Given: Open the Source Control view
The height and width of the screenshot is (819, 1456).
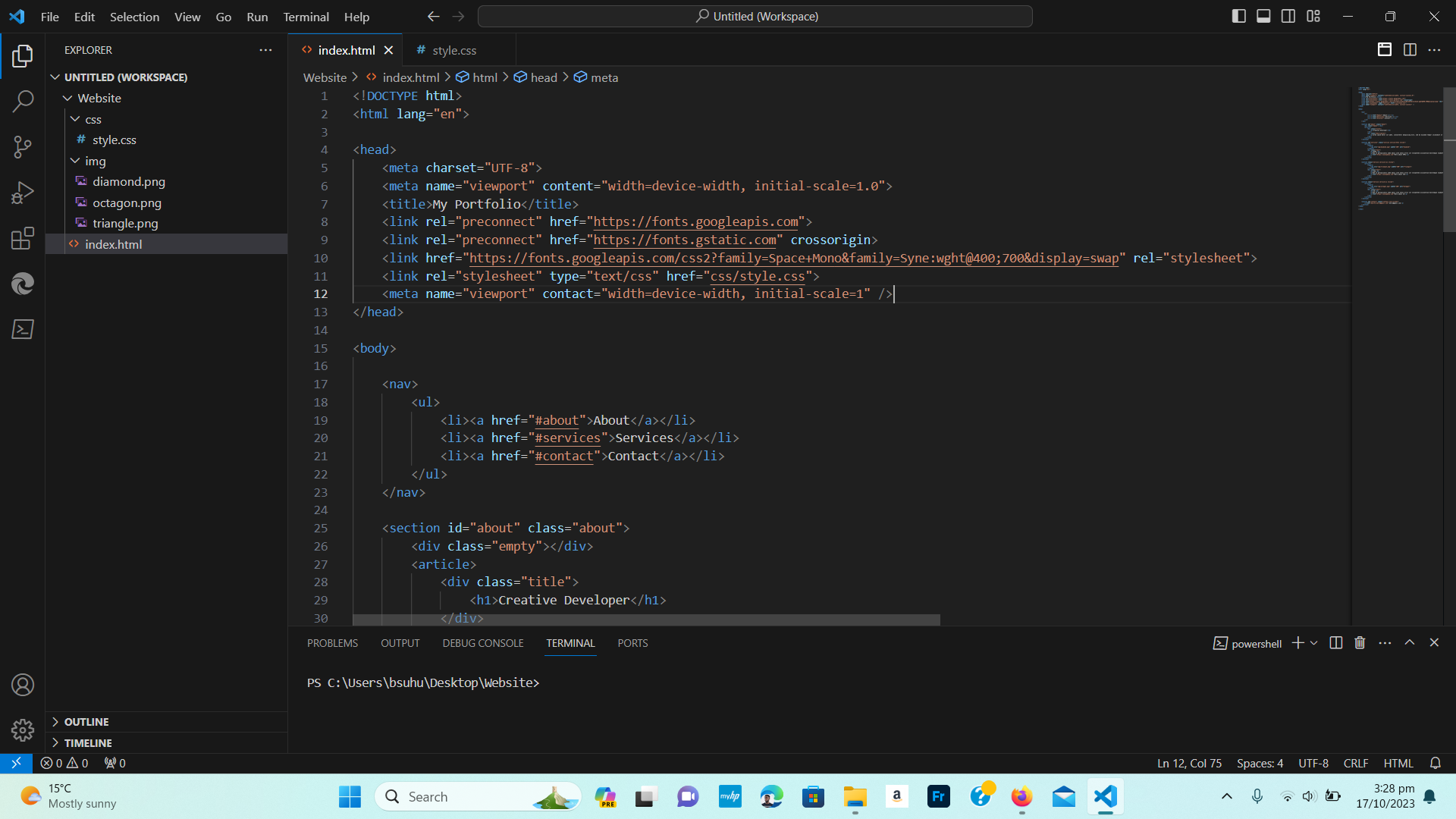Looking at the screenshot, I should point(23,146).
